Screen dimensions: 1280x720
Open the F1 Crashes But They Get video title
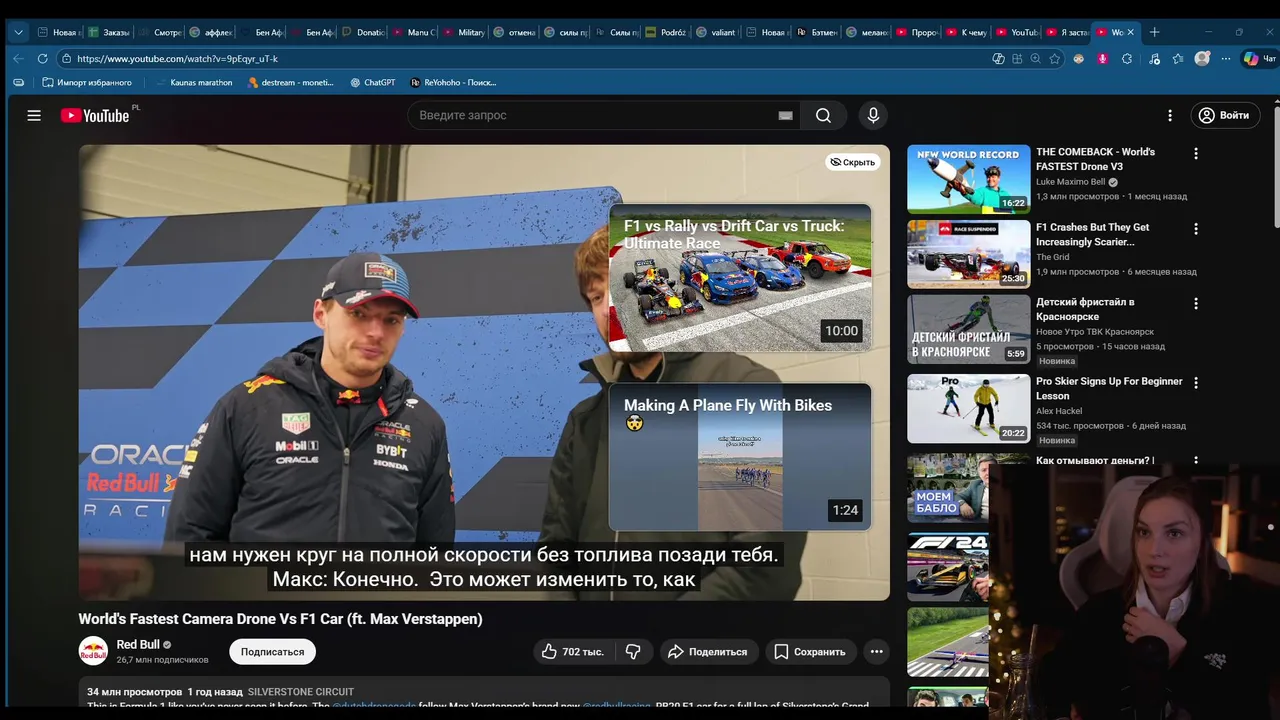(1093, 234)
